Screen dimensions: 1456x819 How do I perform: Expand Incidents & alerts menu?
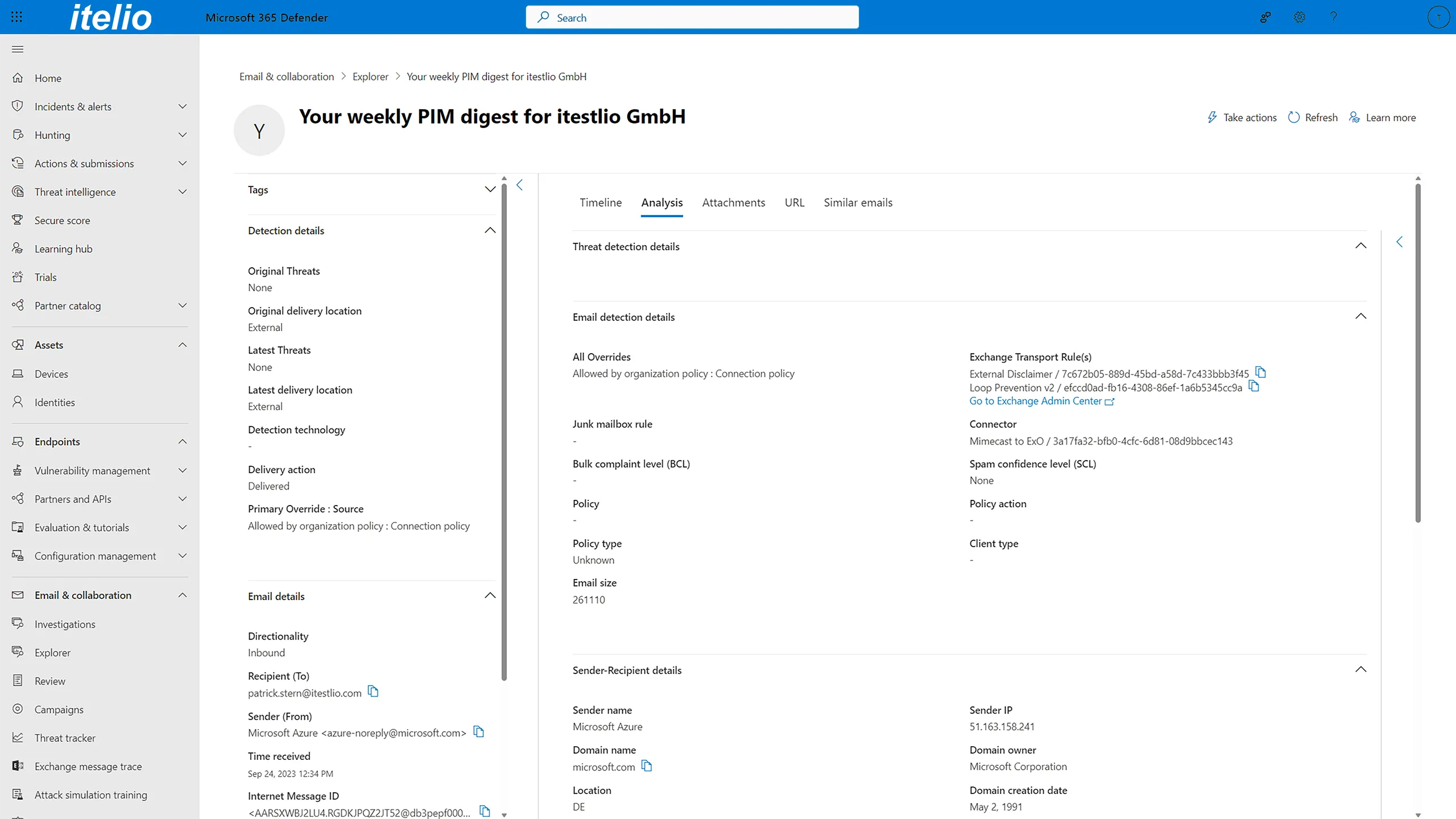click(x=183, y=106)
